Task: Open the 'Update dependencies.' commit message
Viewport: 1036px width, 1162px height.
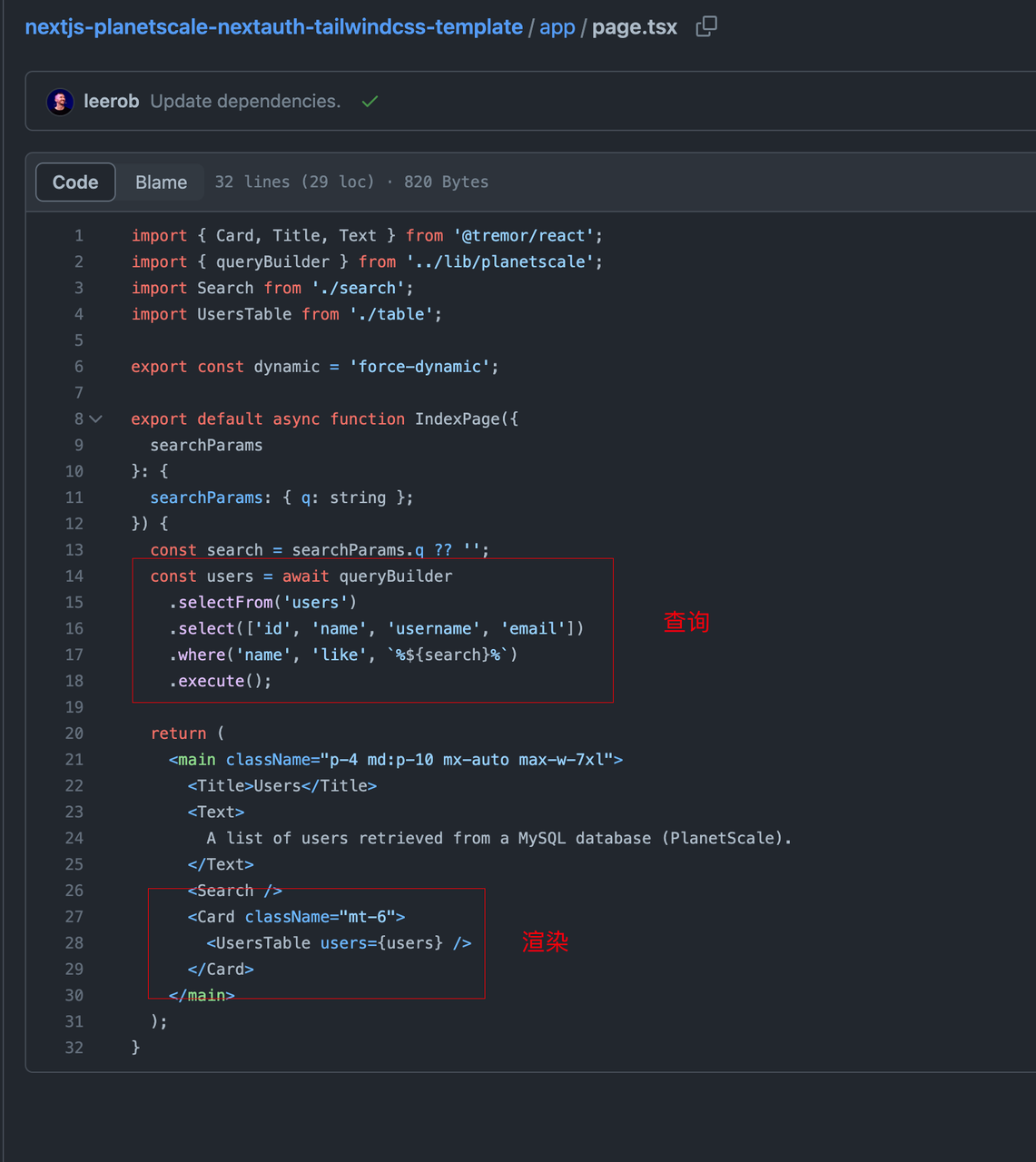Action: click(245, 102)
